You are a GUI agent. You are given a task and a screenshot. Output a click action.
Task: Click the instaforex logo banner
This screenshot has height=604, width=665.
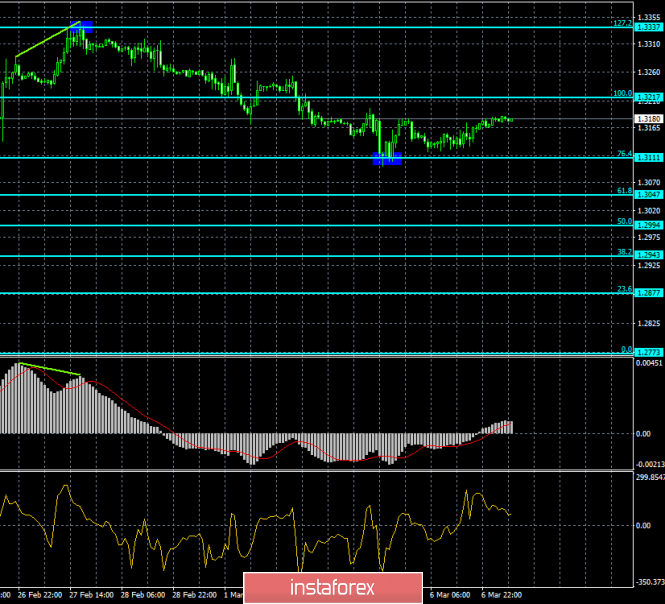click(x=333, y=588)
